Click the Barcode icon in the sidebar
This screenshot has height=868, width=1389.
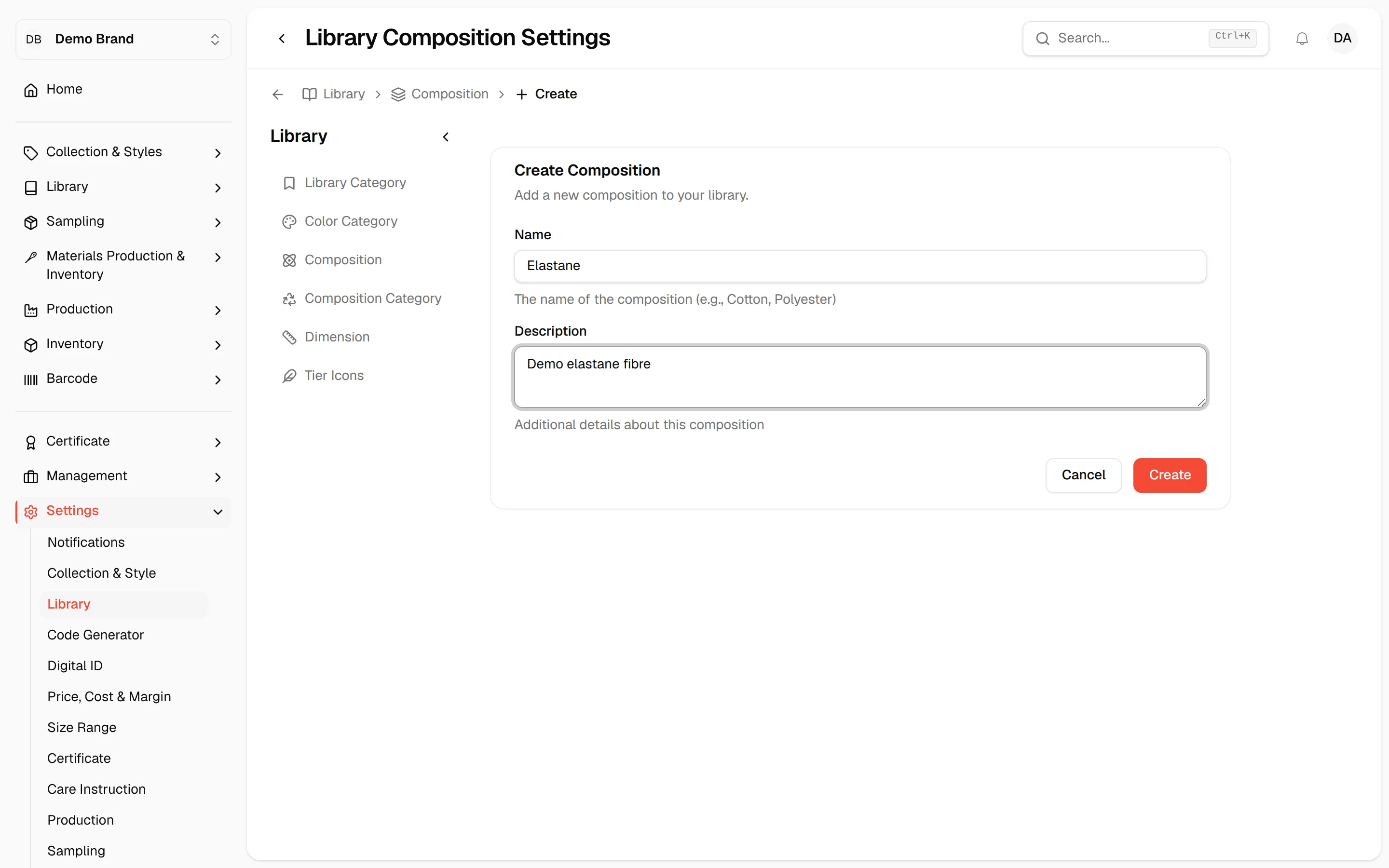tap(31, 379)
